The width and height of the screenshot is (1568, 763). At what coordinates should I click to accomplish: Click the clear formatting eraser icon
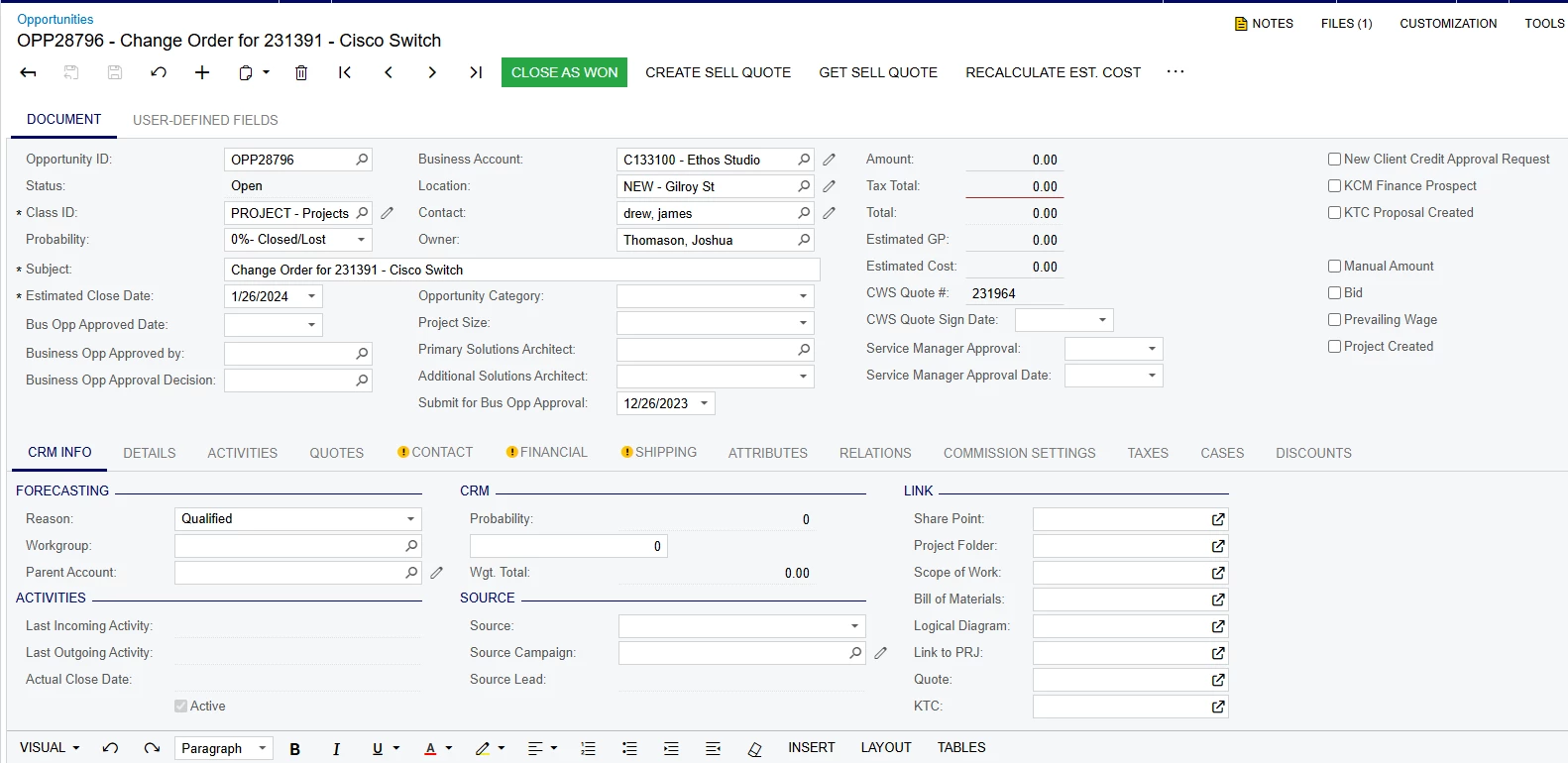pyautogui.click(x=755, y=749)
